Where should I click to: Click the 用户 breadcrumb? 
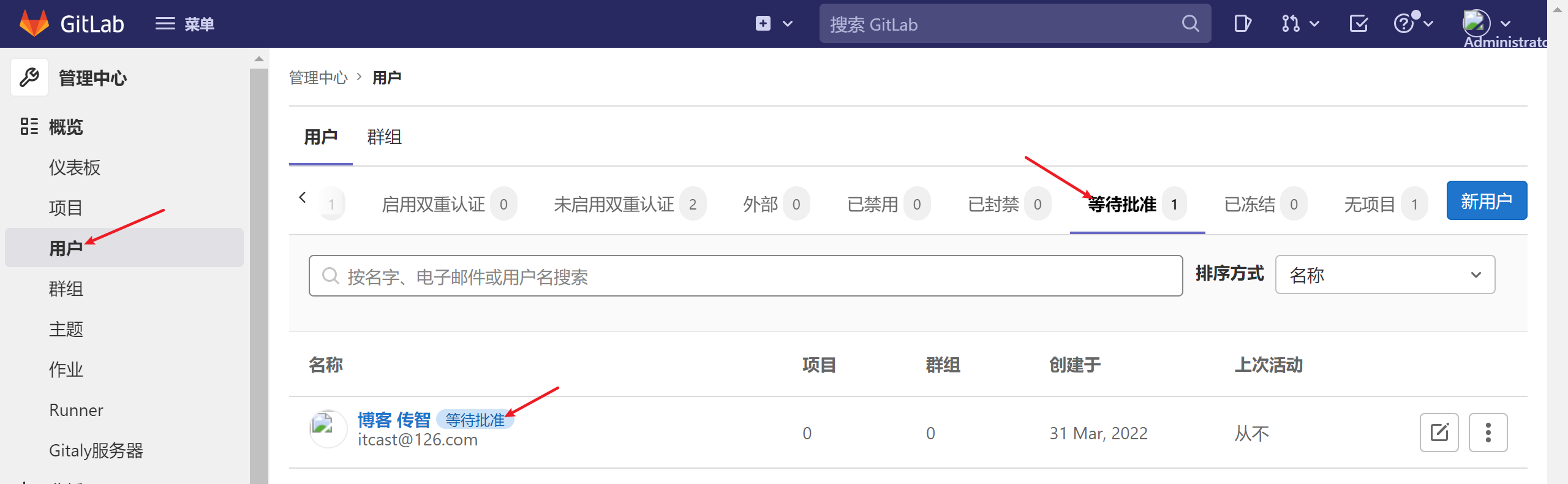tap(387, 78)
